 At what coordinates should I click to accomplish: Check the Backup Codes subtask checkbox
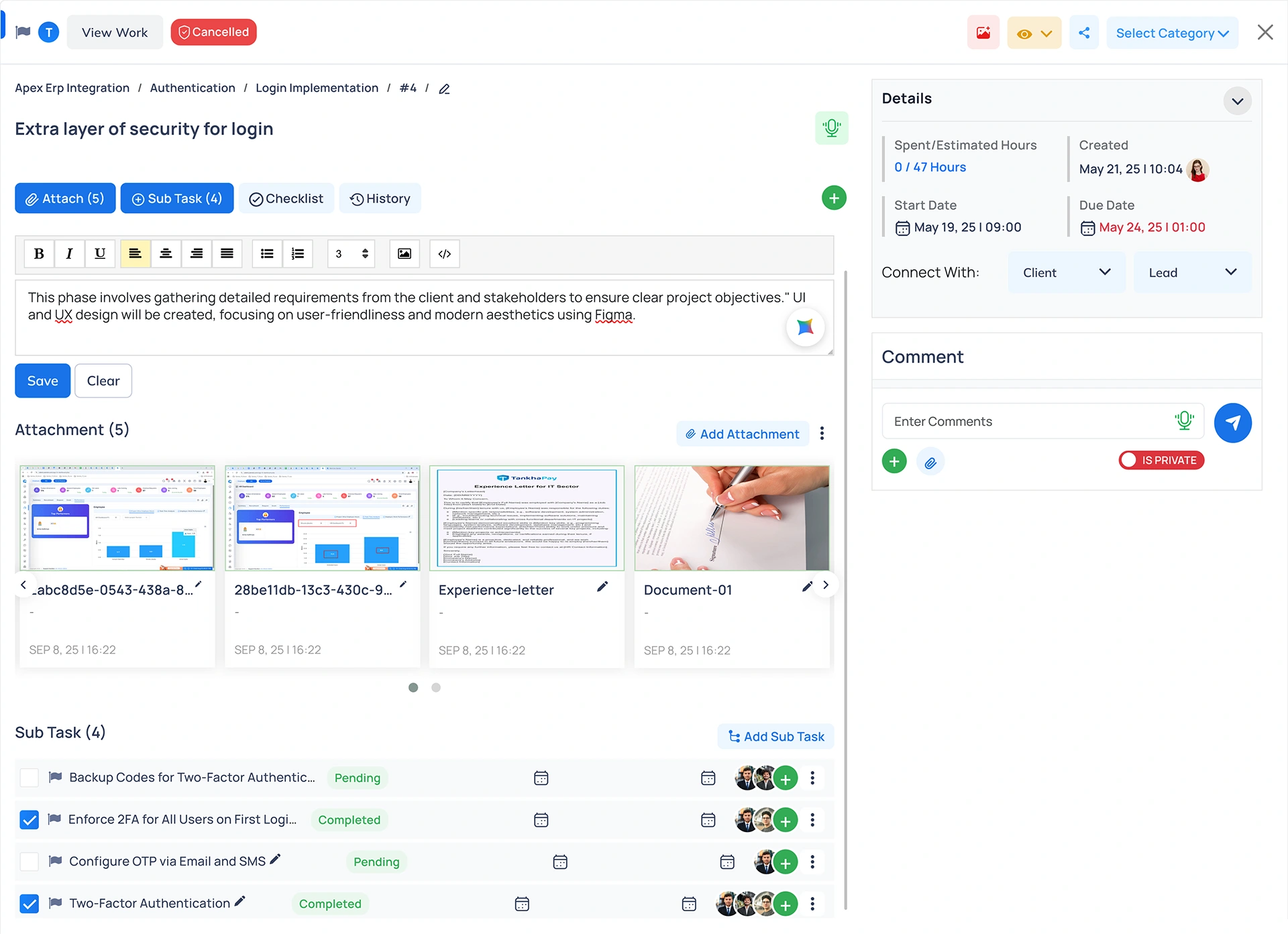tap(30, 778)
